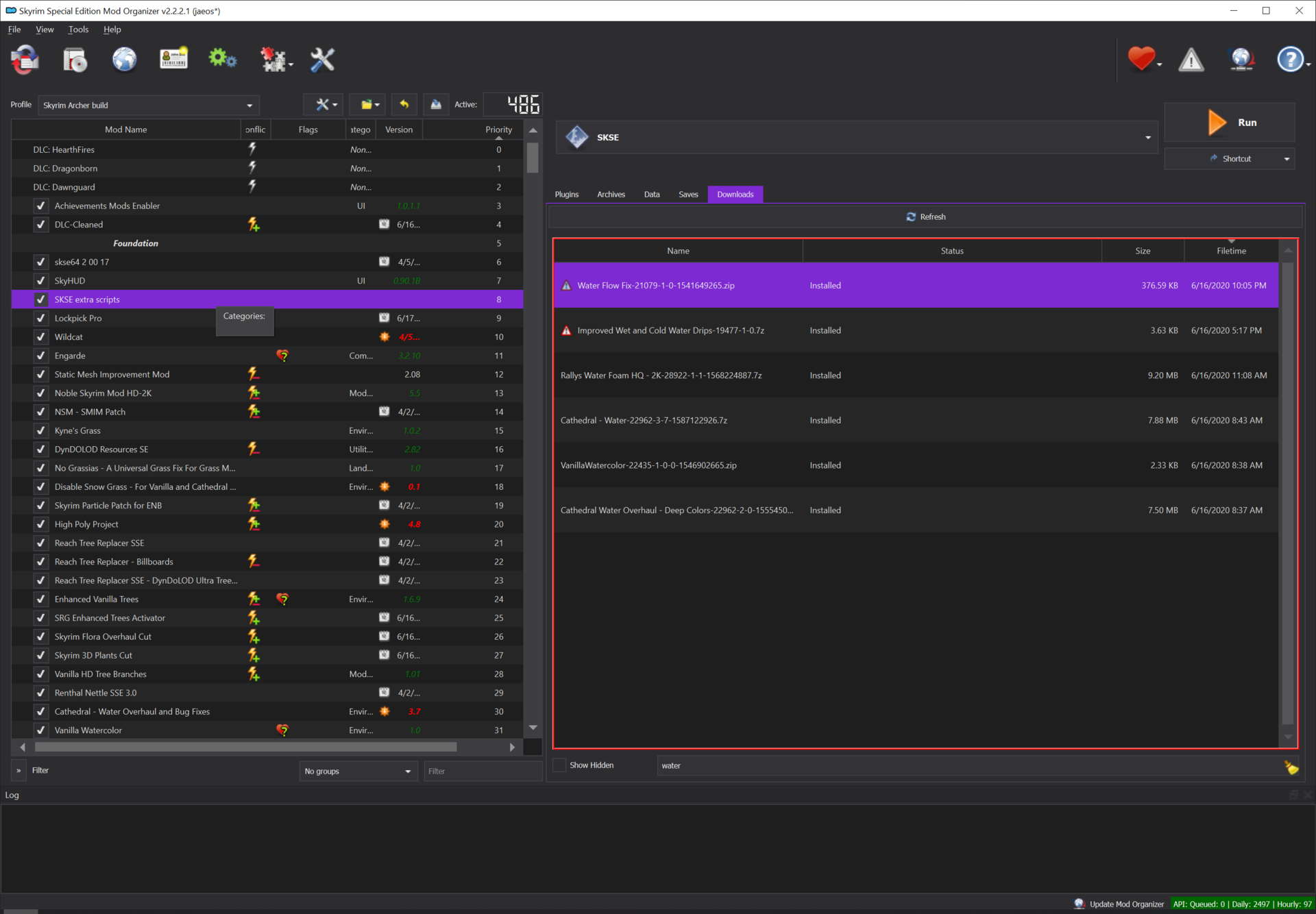Click the DLC-Cleaned conflict lightning icon
This screenshot has width=1316, height=914.
tap(254, 225)
